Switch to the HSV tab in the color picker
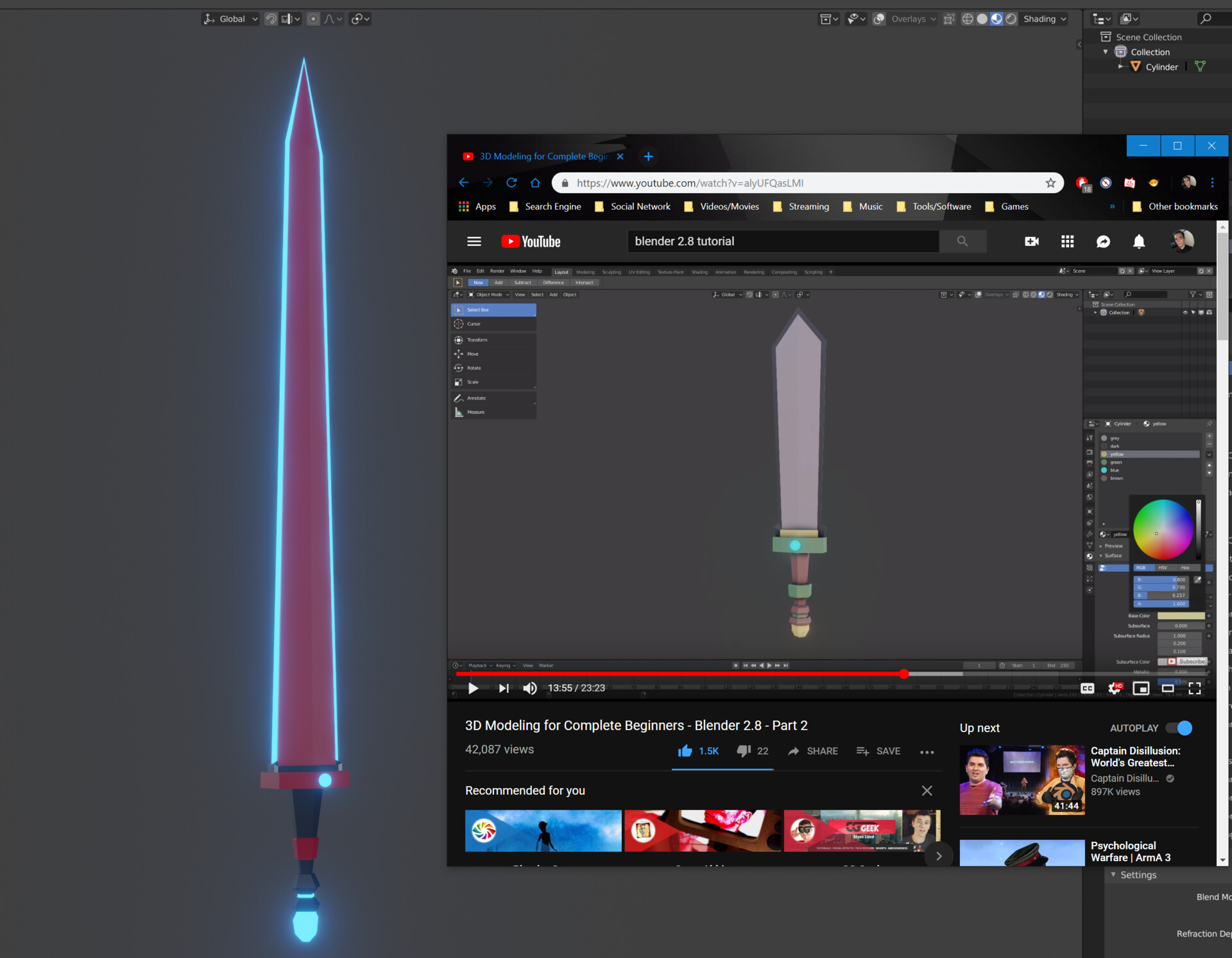This screenshot has height=958, width=1232. click(x=1163, y=568)
